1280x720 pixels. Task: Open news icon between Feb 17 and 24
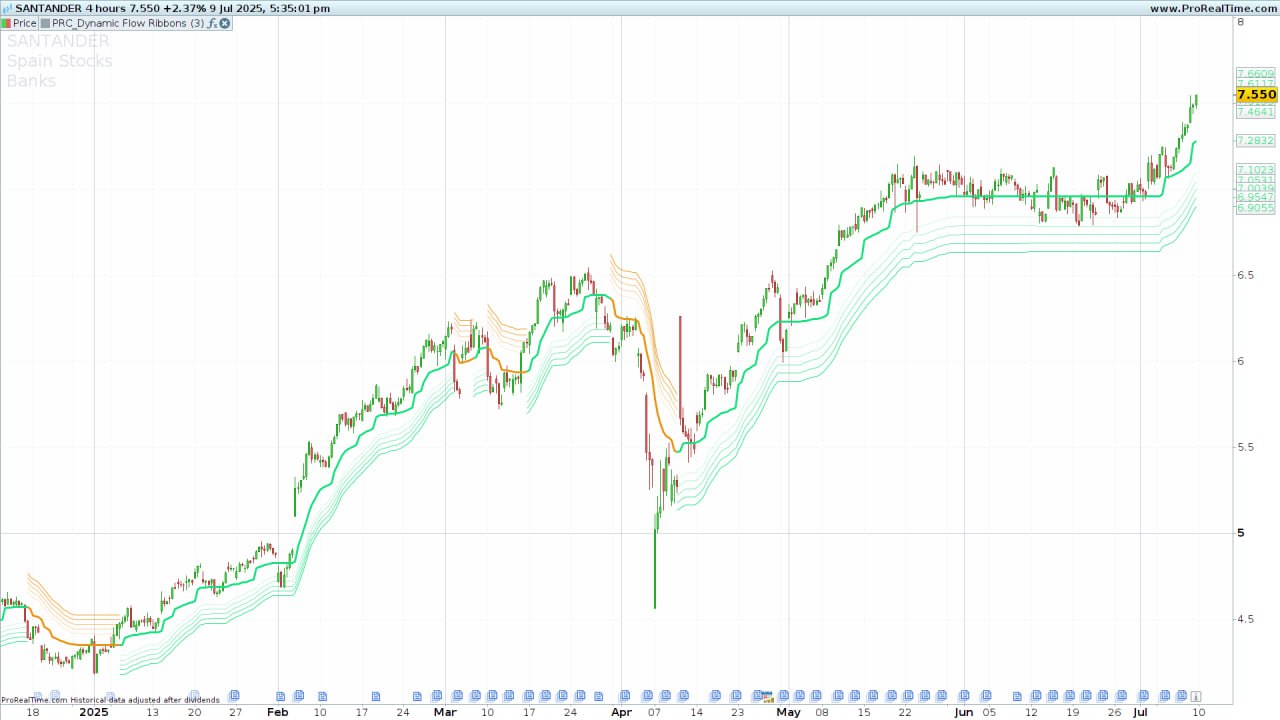(376, 695)
